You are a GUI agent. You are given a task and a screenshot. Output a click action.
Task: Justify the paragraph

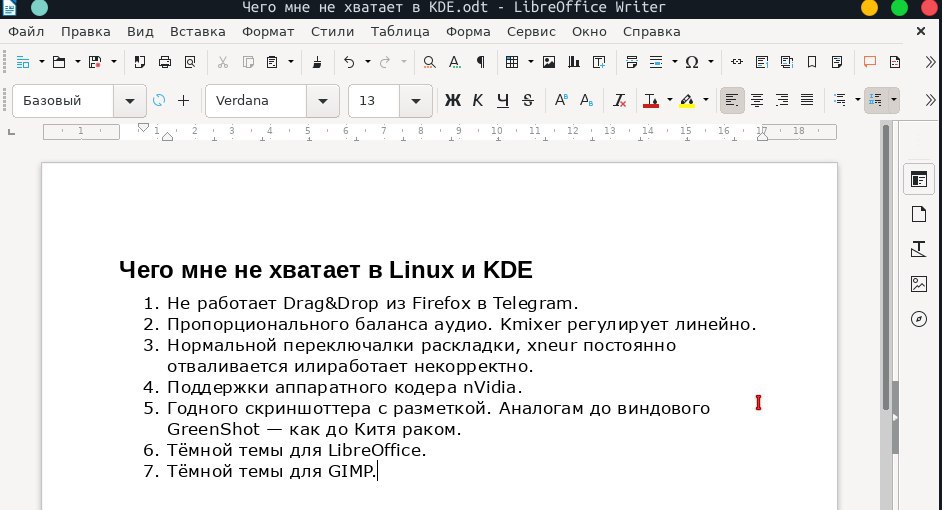[807, 100]
